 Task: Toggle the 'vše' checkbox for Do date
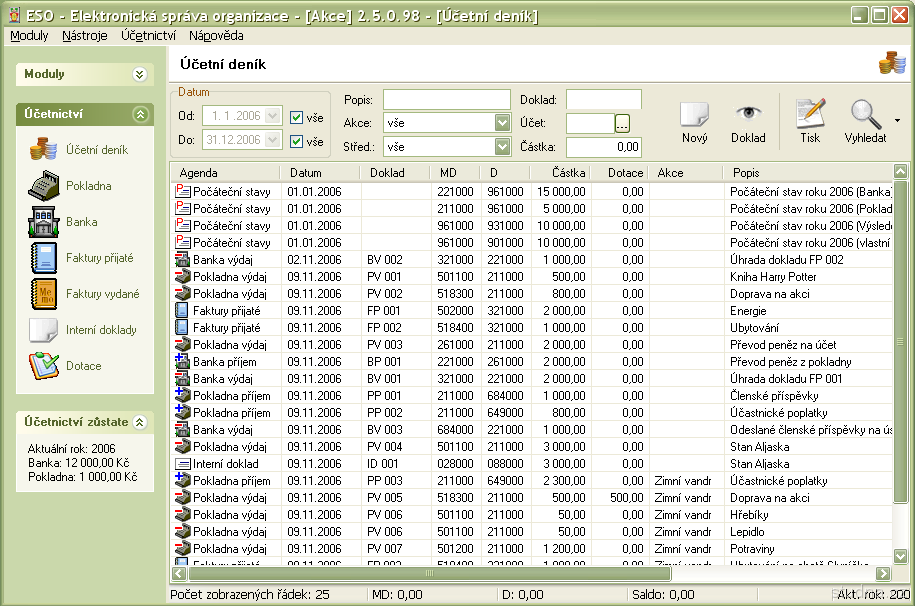[x=297, y=142]
